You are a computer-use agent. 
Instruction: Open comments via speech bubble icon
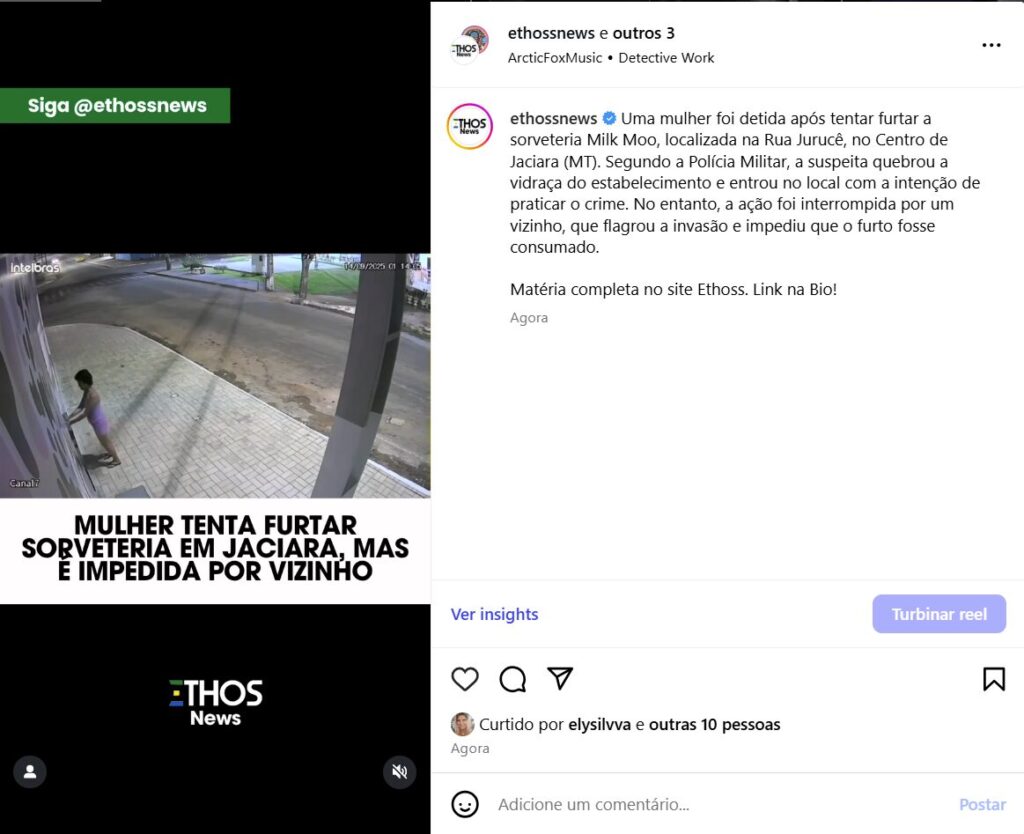(513, 679)
